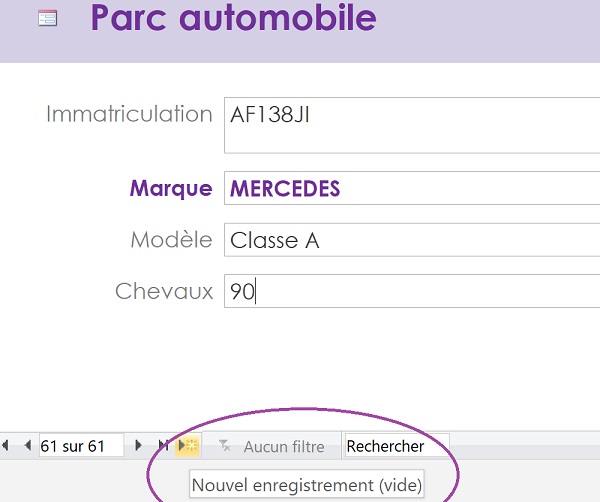Go to previous record arrow
The width and height of the screenshot is (600, 502).
click(27, 445)
